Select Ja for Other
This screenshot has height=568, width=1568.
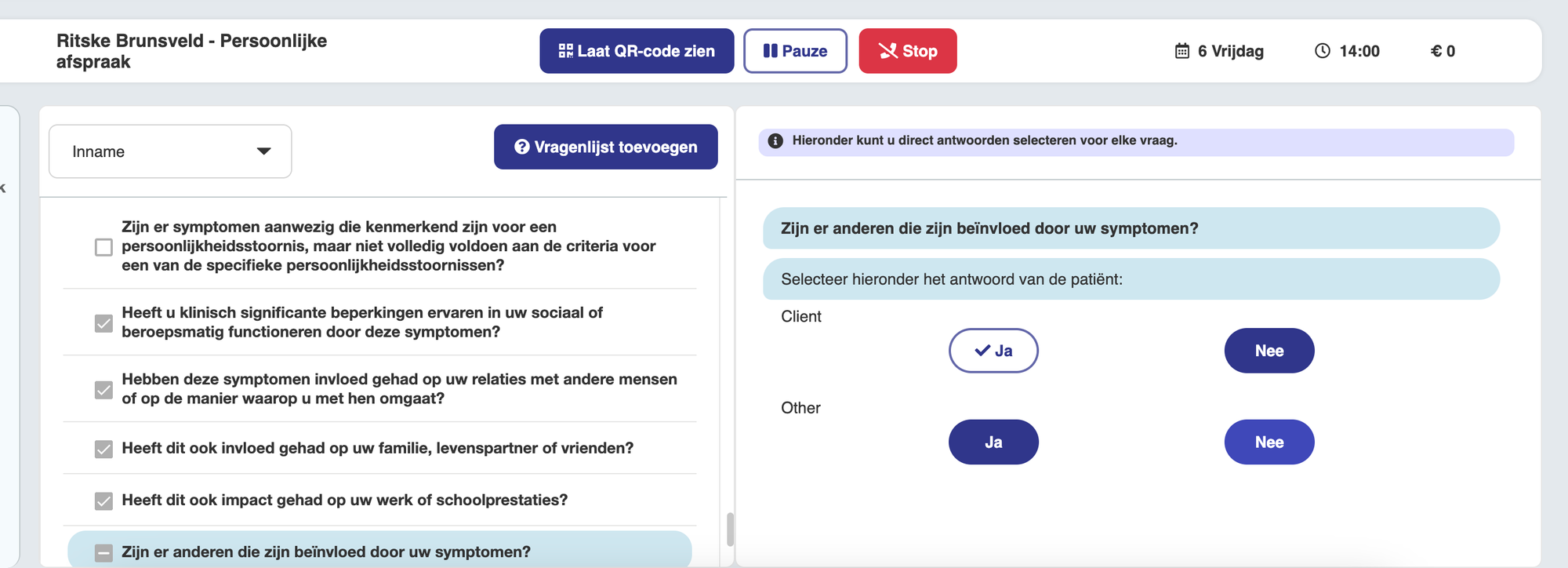[x=993, y=442]
